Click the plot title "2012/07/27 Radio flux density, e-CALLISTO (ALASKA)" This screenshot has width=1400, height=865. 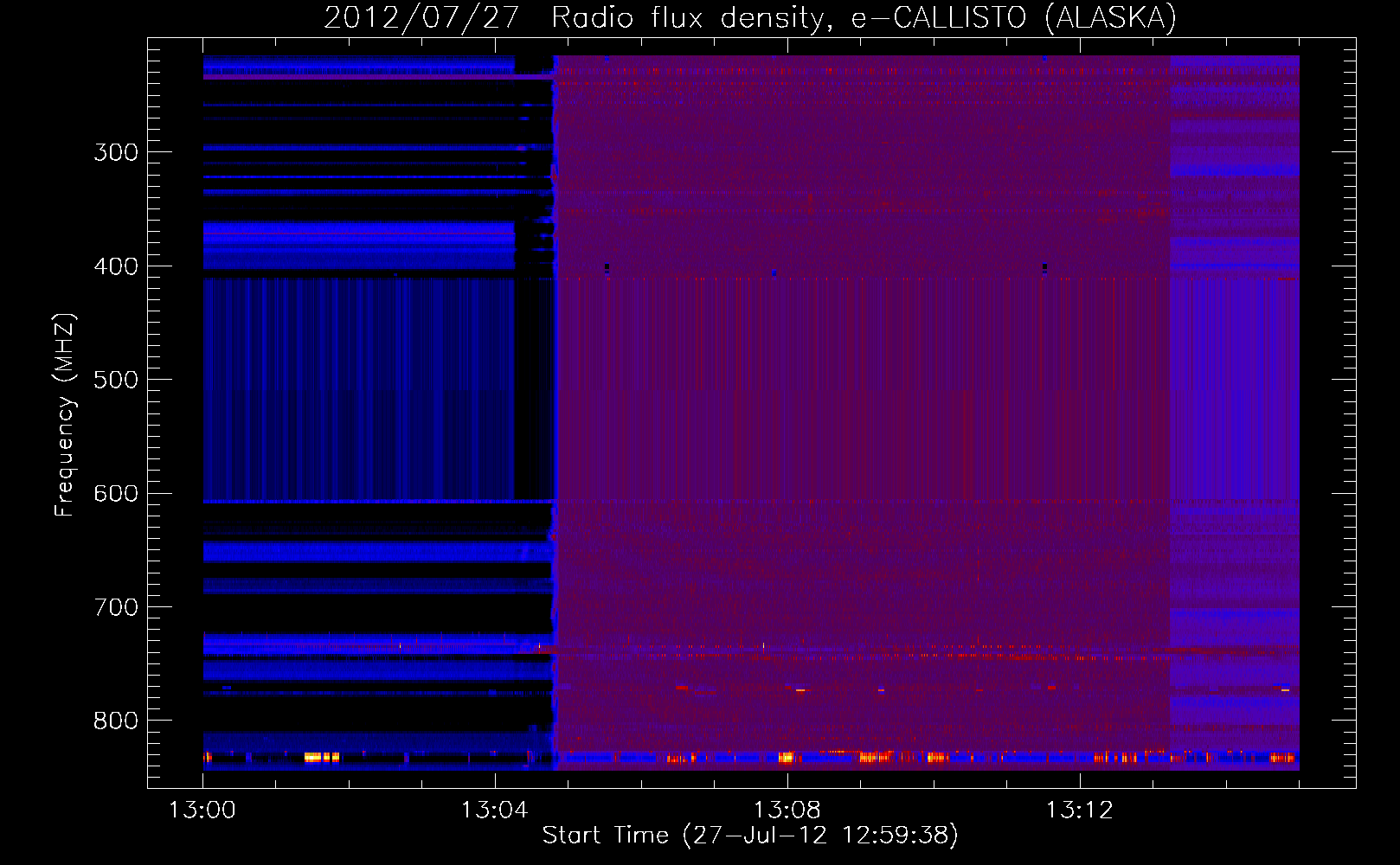750,17
